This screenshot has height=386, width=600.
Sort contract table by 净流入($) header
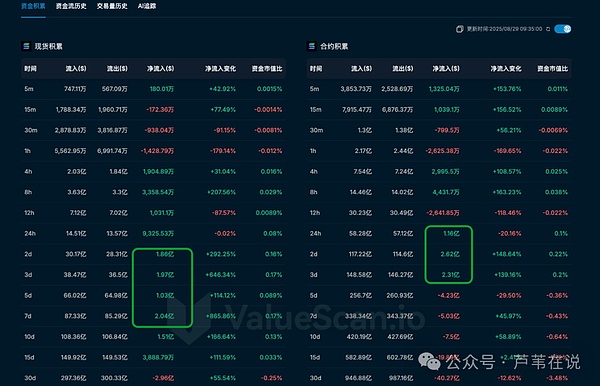pyautogui.click(x=446, y=68)
